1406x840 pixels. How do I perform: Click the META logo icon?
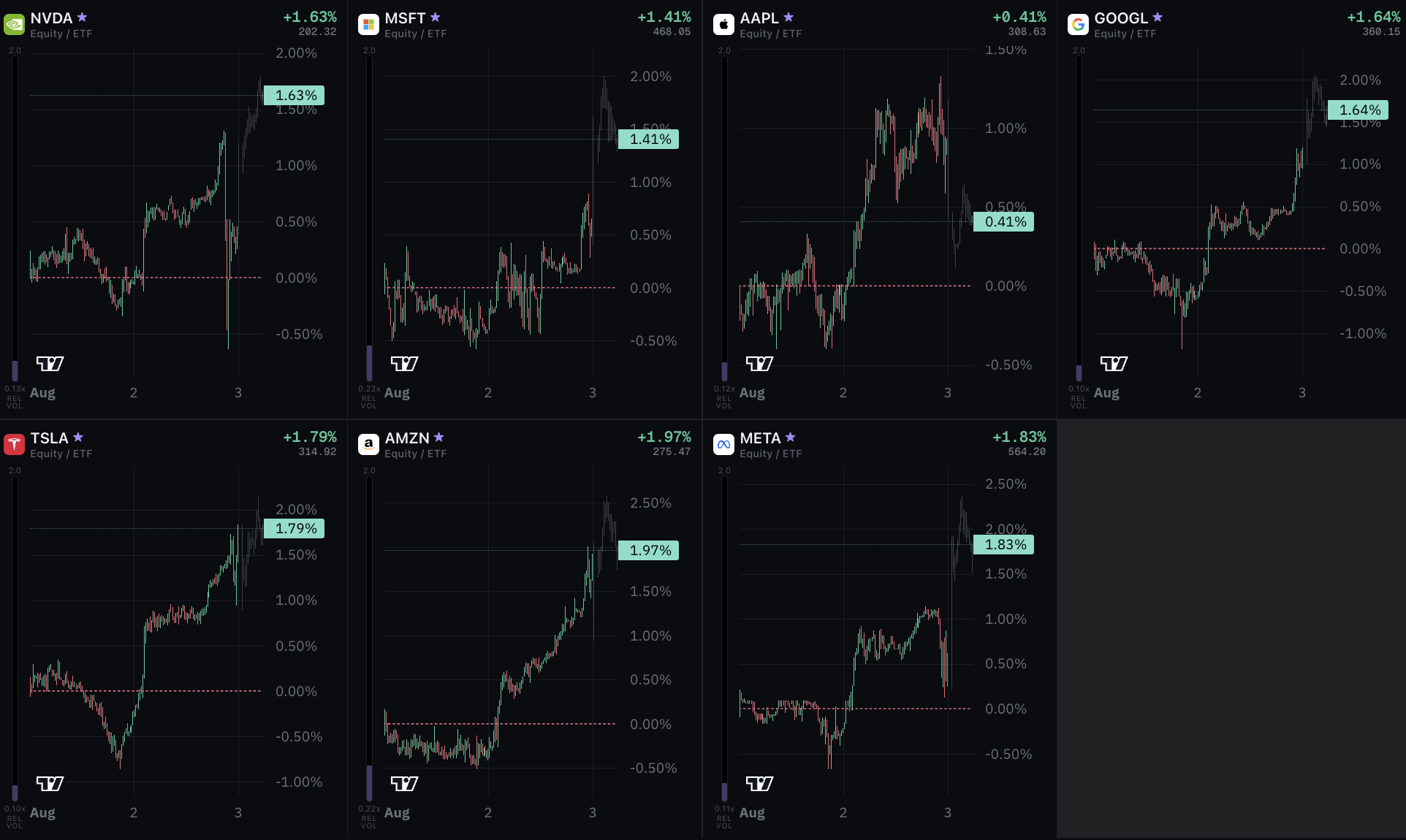(x=723, y=445)
